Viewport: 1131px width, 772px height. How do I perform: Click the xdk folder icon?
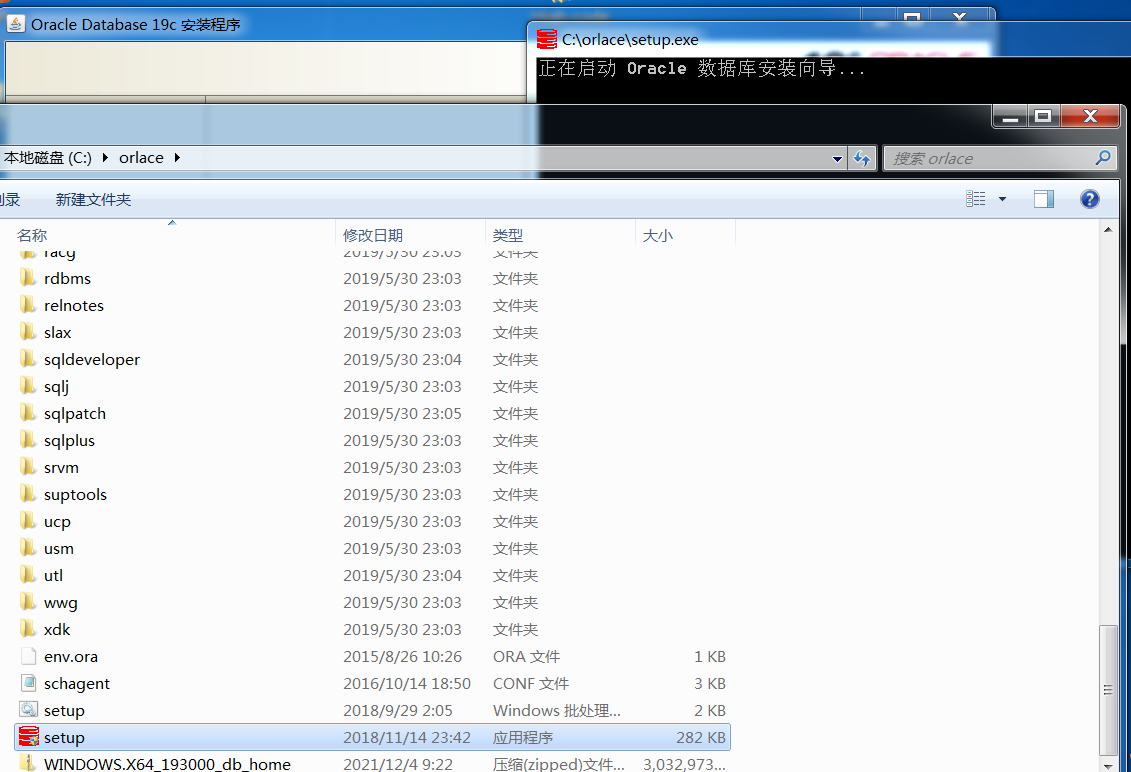(x=28, y=628)
